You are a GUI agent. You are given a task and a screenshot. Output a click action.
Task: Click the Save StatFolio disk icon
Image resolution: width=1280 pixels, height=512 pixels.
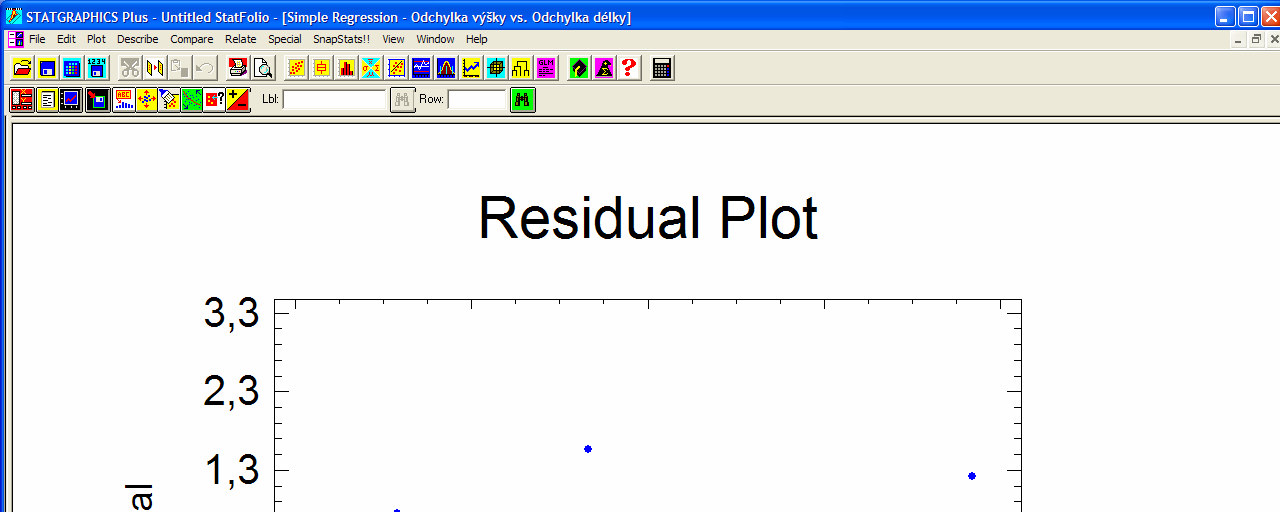(47, 68)
